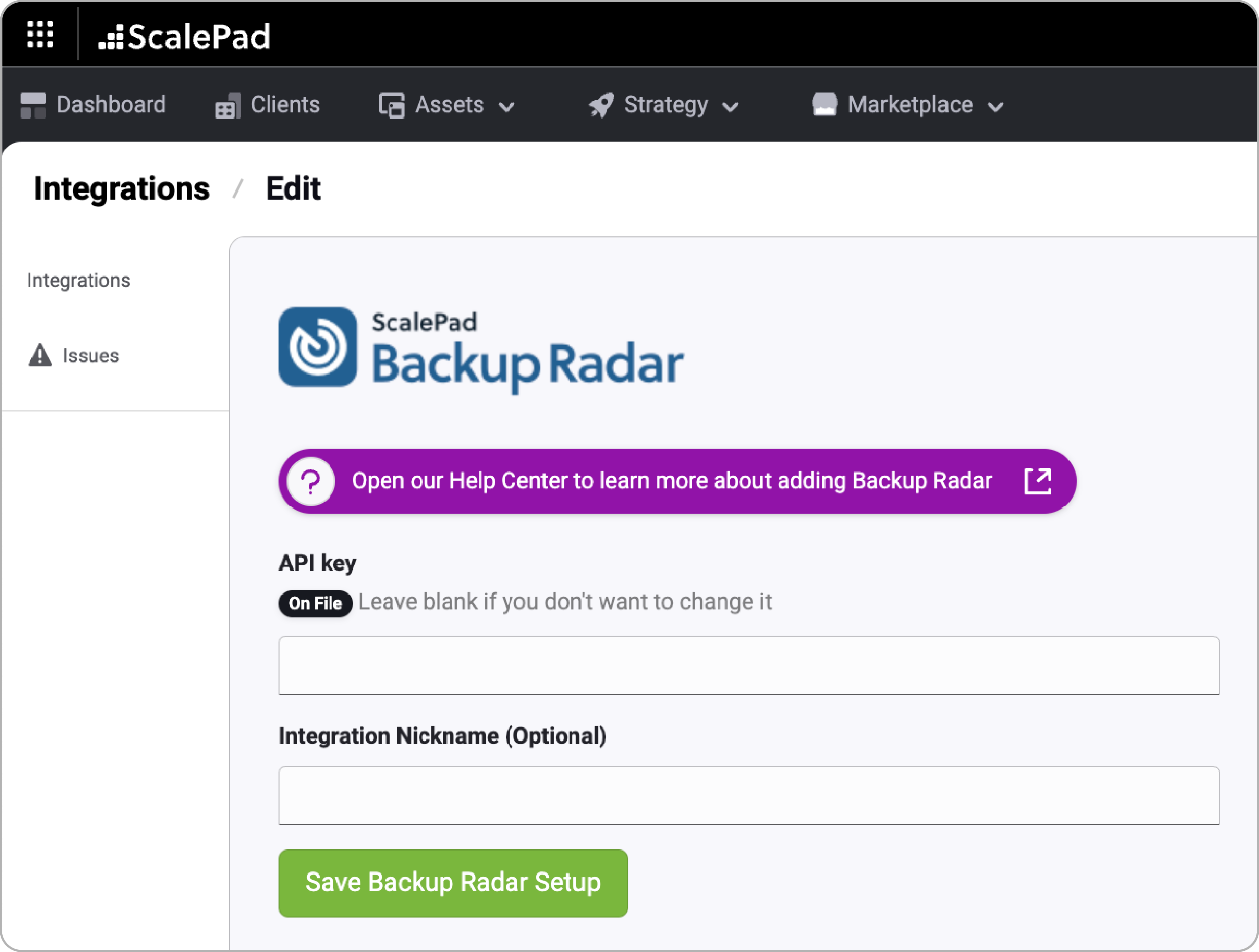Click the API key label
1259x952 pixels.
(x=317, y=563)
